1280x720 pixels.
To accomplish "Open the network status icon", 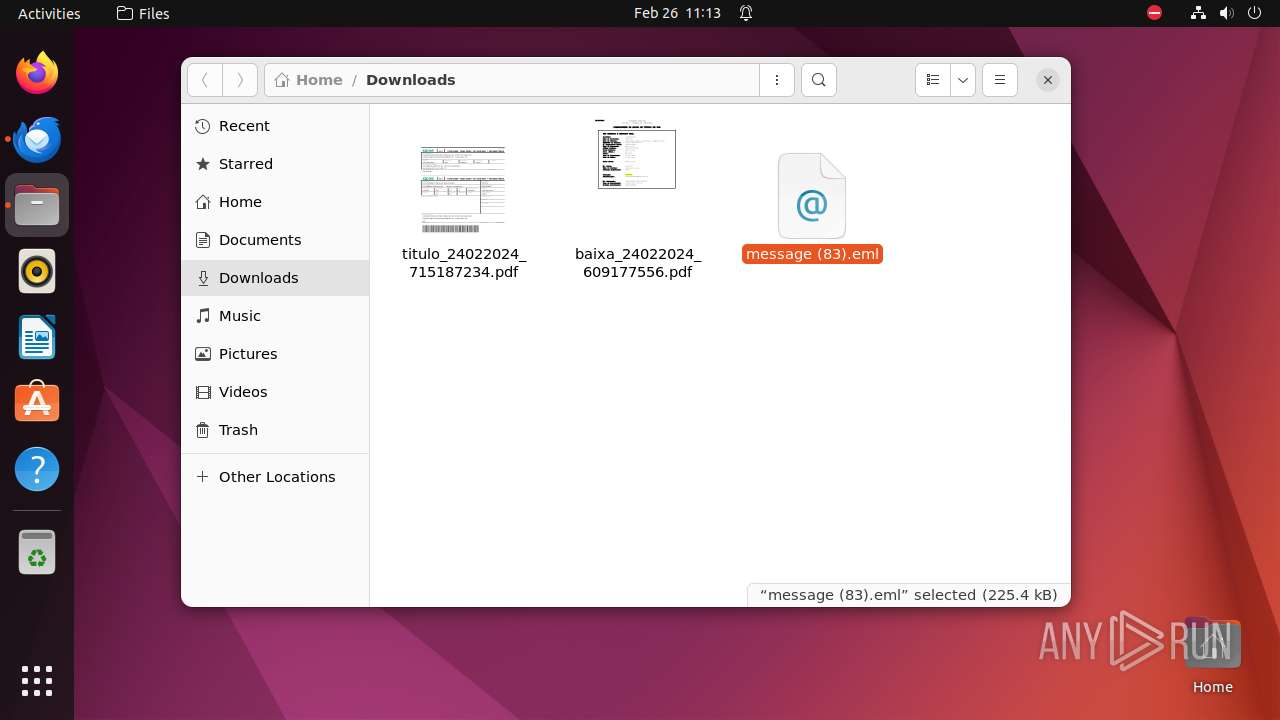I will 1198,13.
